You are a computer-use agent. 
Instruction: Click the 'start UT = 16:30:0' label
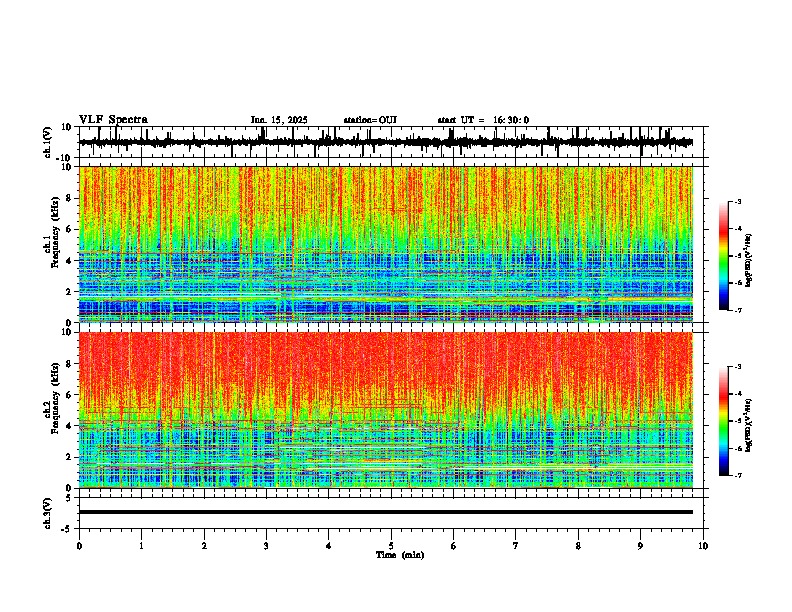483,120
